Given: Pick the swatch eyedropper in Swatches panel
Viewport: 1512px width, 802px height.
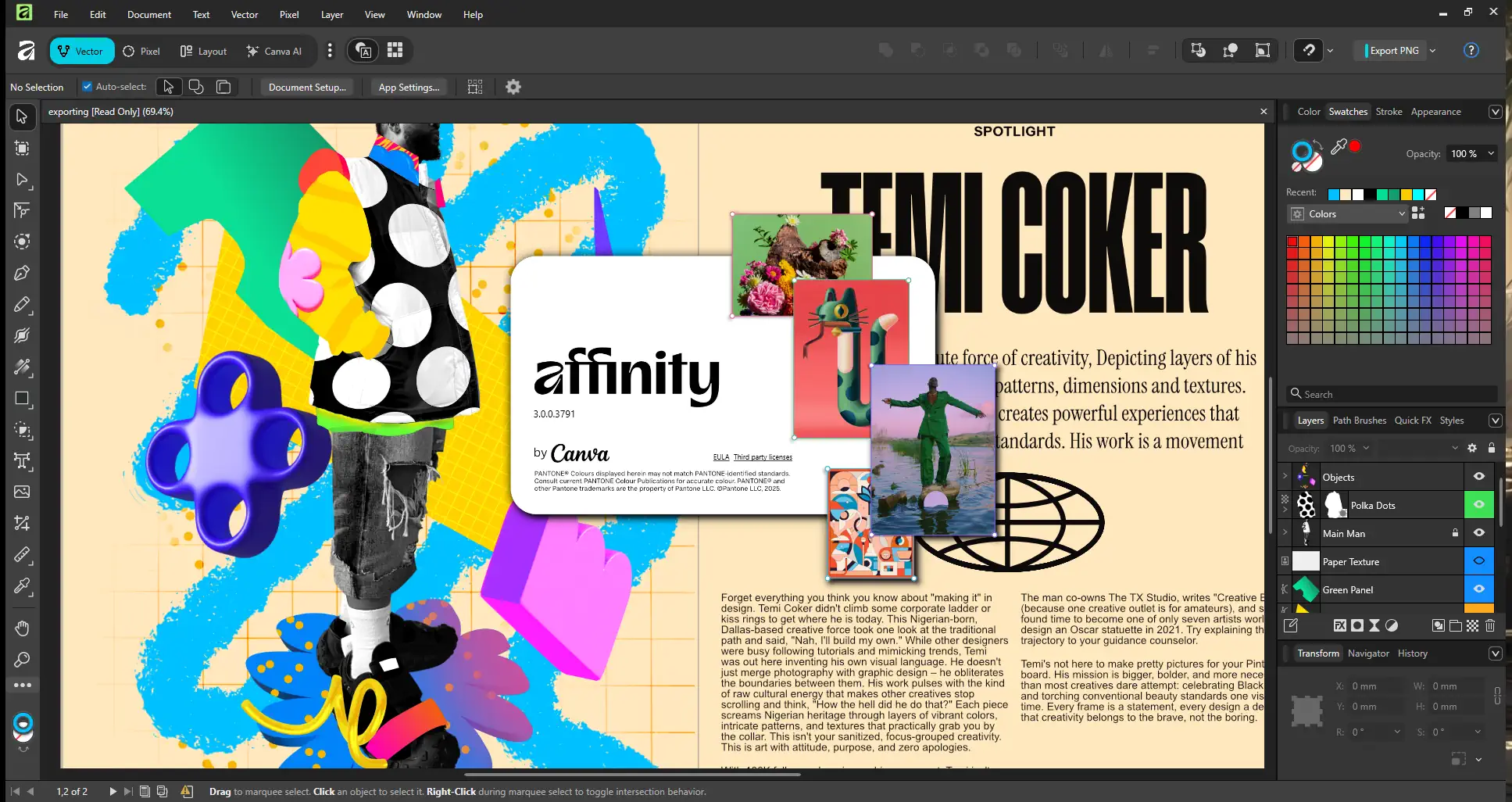Looking at the screenshot, I should click(1339, 146).
